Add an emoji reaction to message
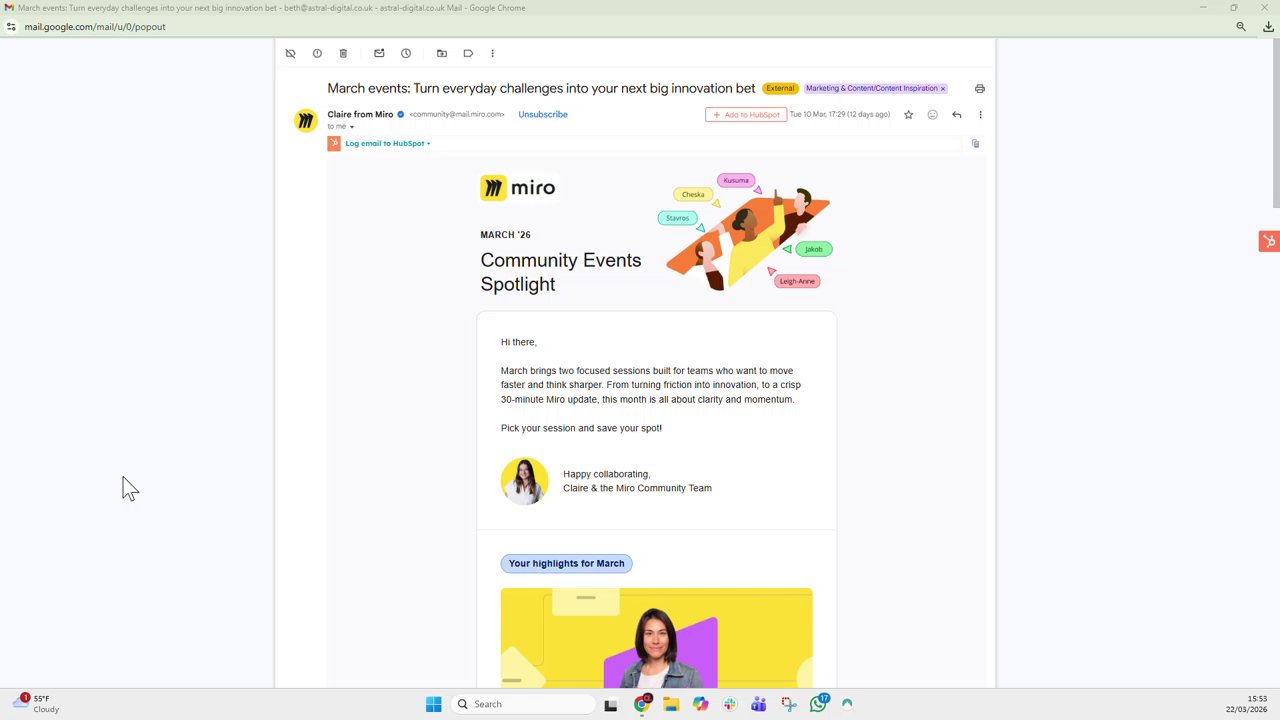The height and width of the screenshot is (720, 1280). pos(933,115)
